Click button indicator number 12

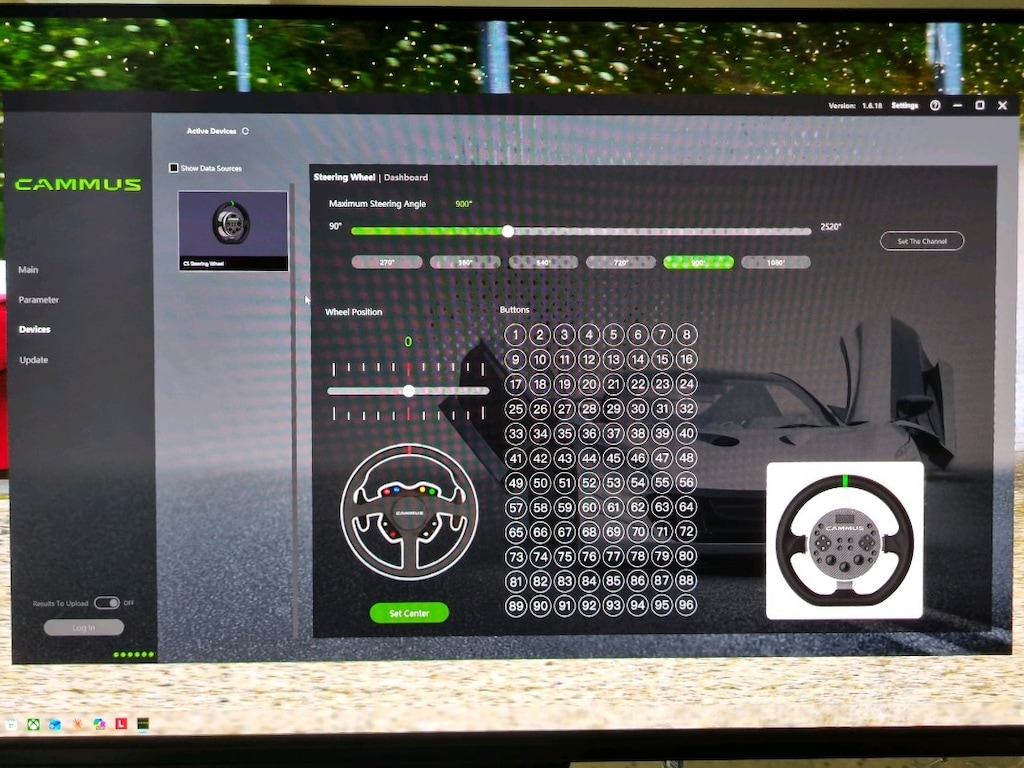[x=589, y=359]
